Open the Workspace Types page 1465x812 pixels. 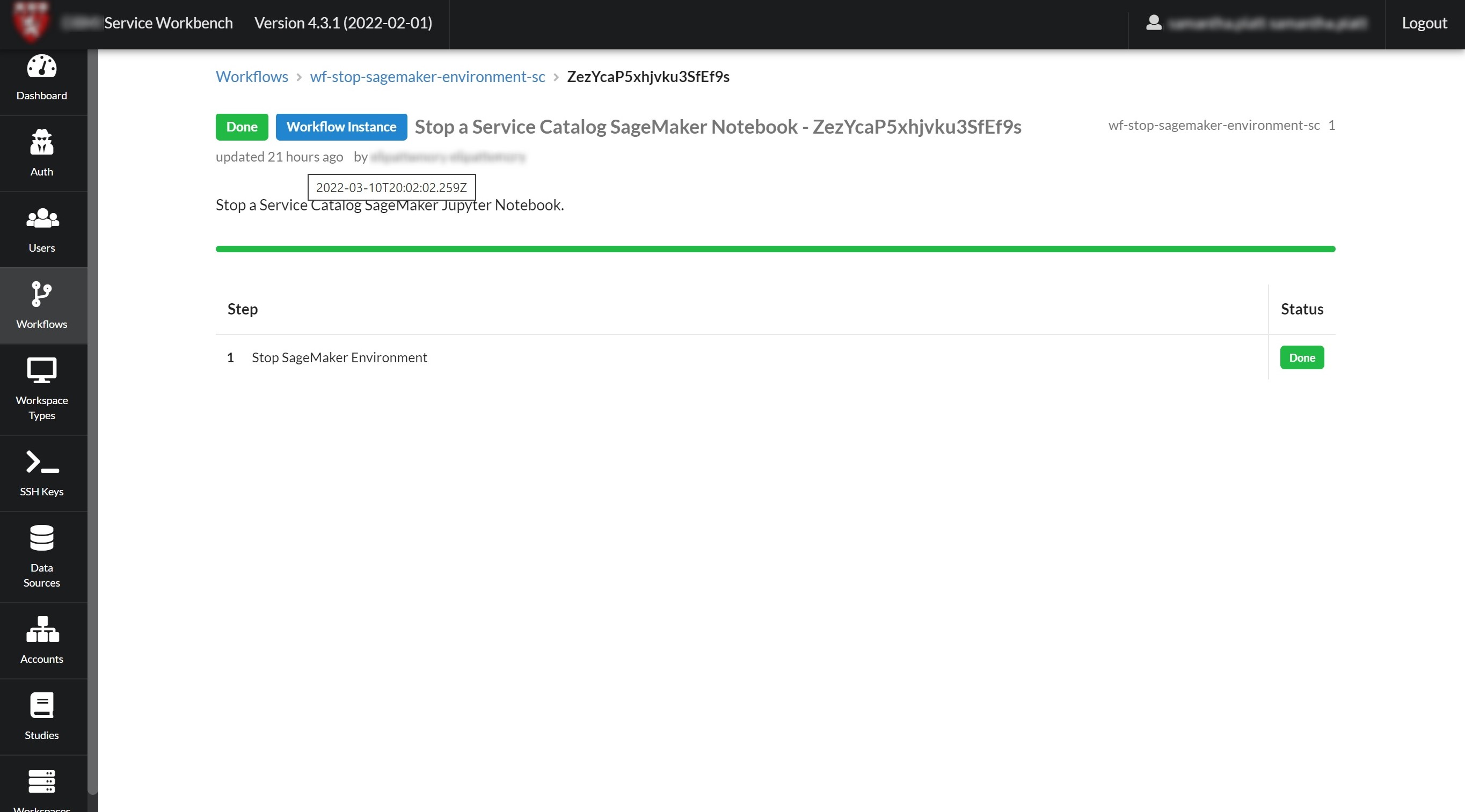(x=41, y=390)
